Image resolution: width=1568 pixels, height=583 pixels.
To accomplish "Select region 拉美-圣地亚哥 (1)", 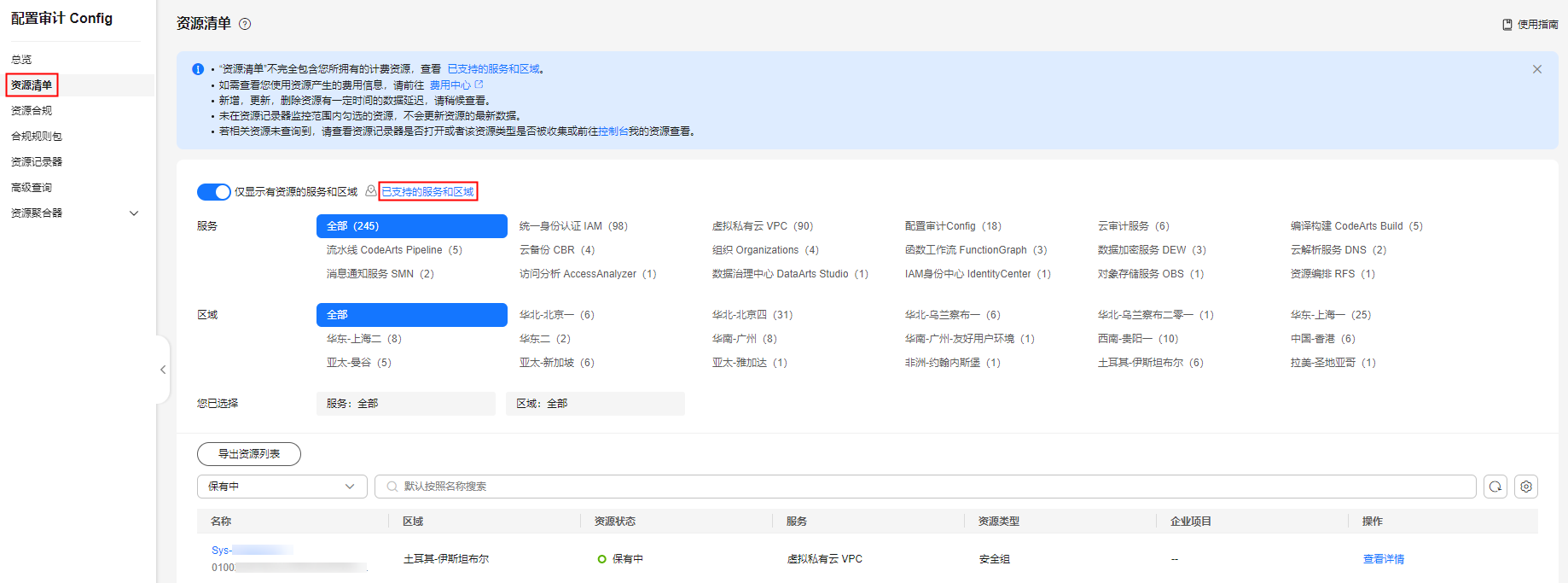I will [1333, 363].
